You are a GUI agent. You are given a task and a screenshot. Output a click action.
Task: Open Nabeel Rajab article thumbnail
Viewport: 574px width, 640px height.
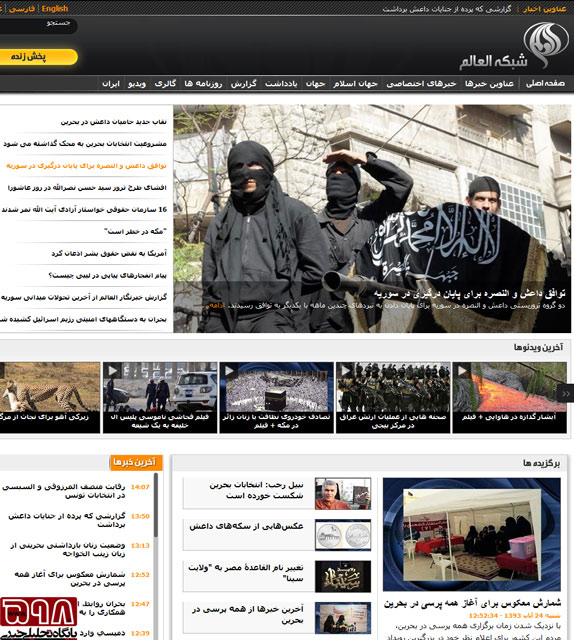(x=343, y=494)
